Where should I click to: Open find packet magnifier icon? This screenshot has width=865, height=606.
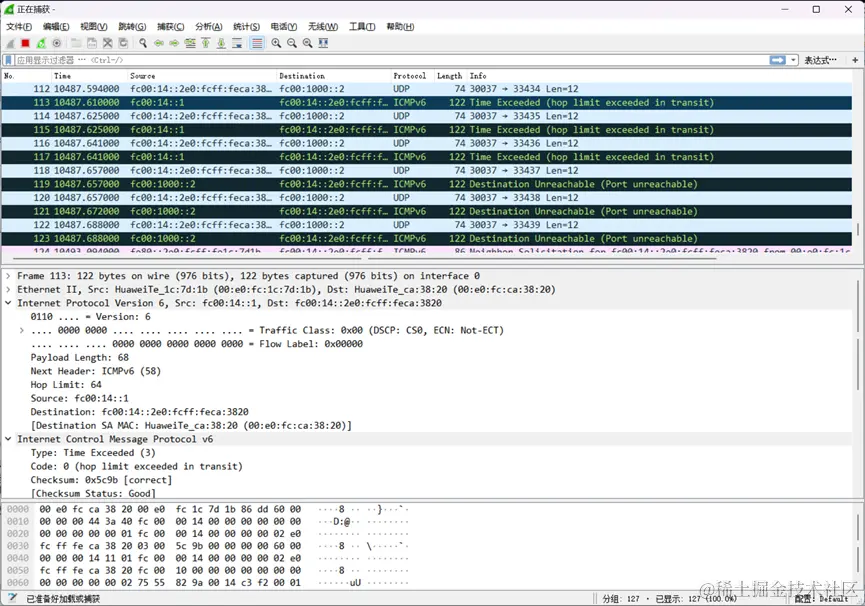pos(143,43)
